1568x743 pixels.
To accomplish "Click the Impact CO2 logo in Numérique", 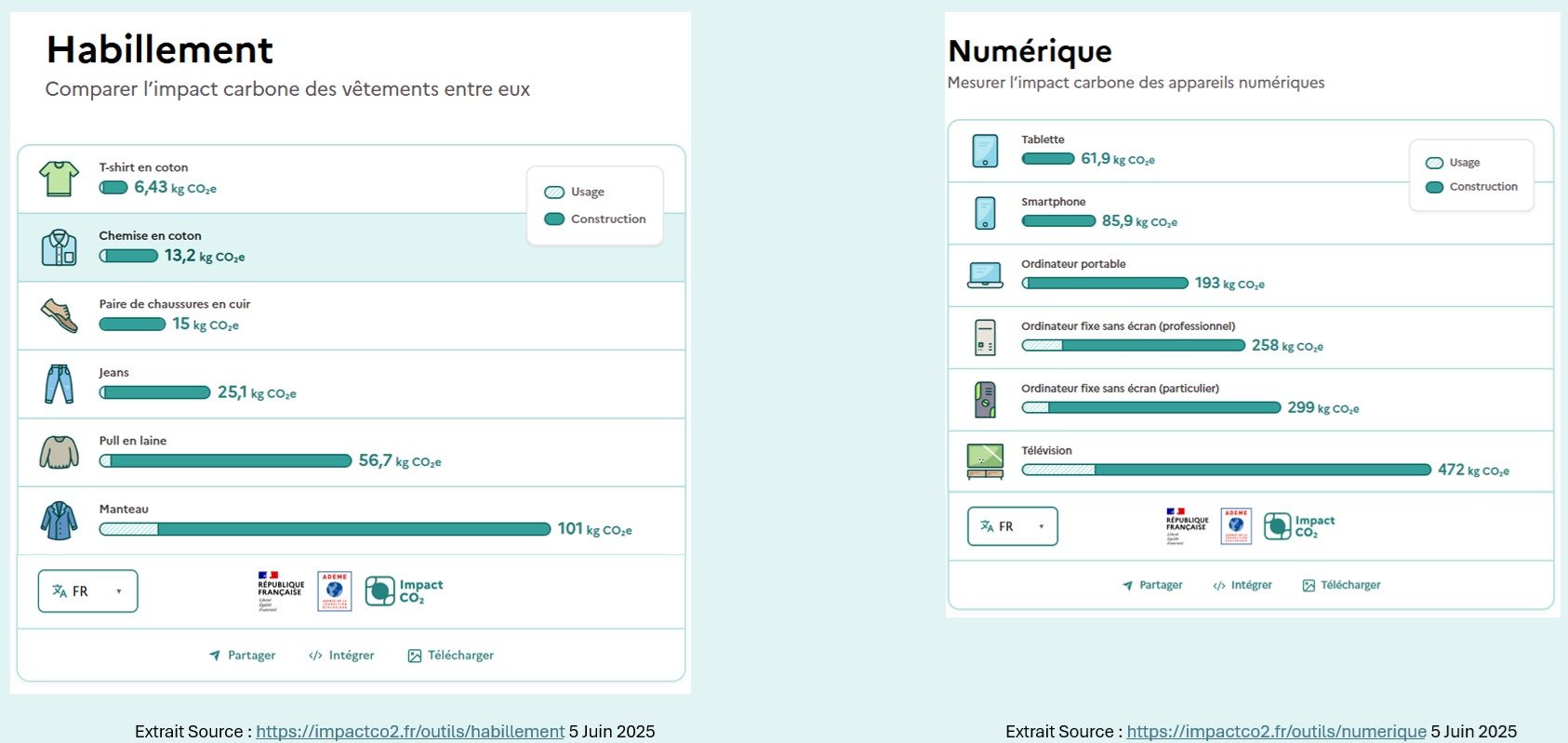I will 1299,526.
